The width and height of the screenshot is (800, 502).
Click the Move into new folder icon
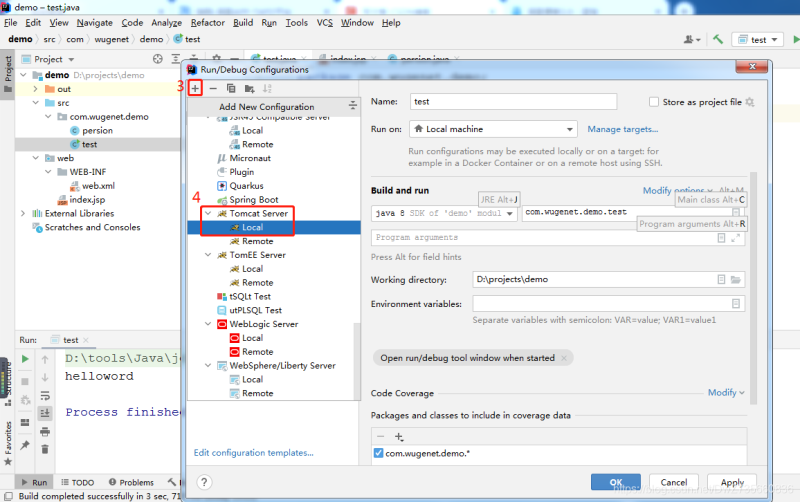tap(249, 89)
